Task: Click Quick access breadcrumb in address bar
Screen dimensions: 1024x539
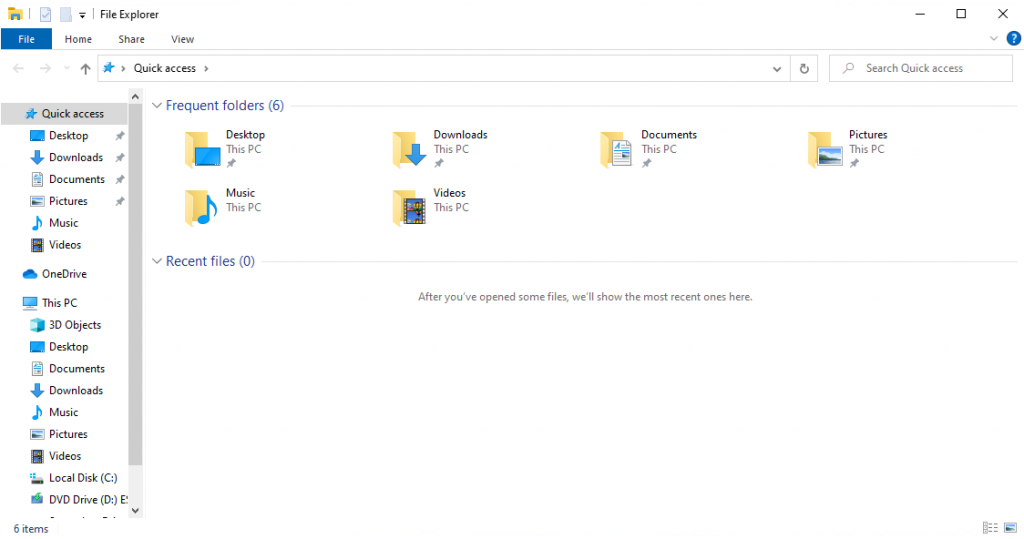Action: pyautogui.click(x=165, y=69)
